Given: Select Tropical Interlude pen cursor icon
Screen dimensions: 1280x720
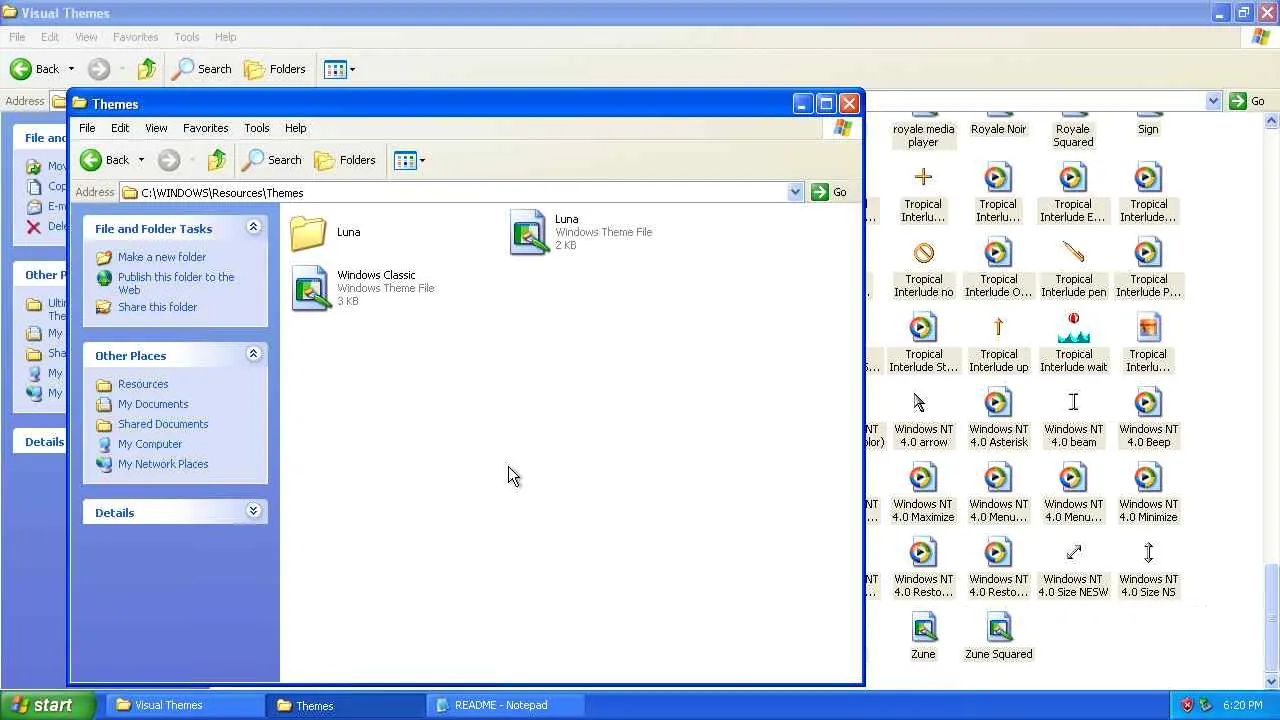Looking at the screenshot, I should pos(1073,253).
